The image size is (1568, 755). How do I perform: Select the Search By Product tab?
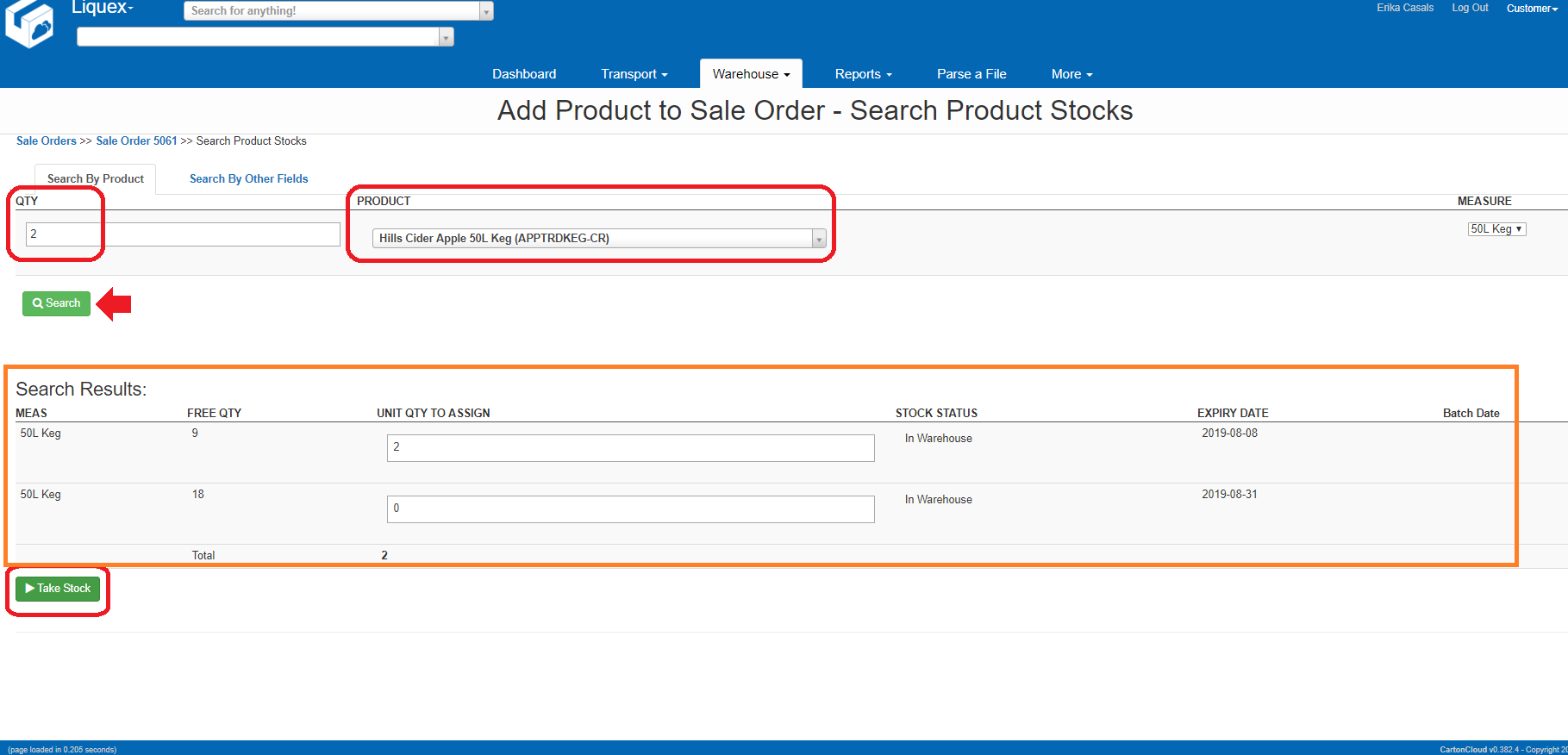point(96,179)
